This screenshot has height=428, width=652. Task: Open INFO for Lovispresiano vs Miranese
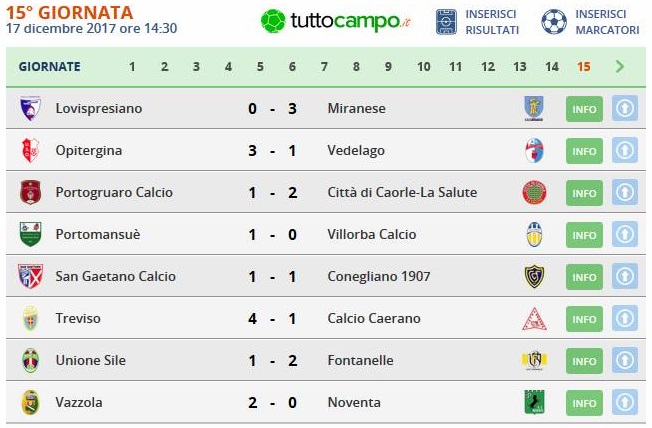pyautogui.click(x=584, y=109)
